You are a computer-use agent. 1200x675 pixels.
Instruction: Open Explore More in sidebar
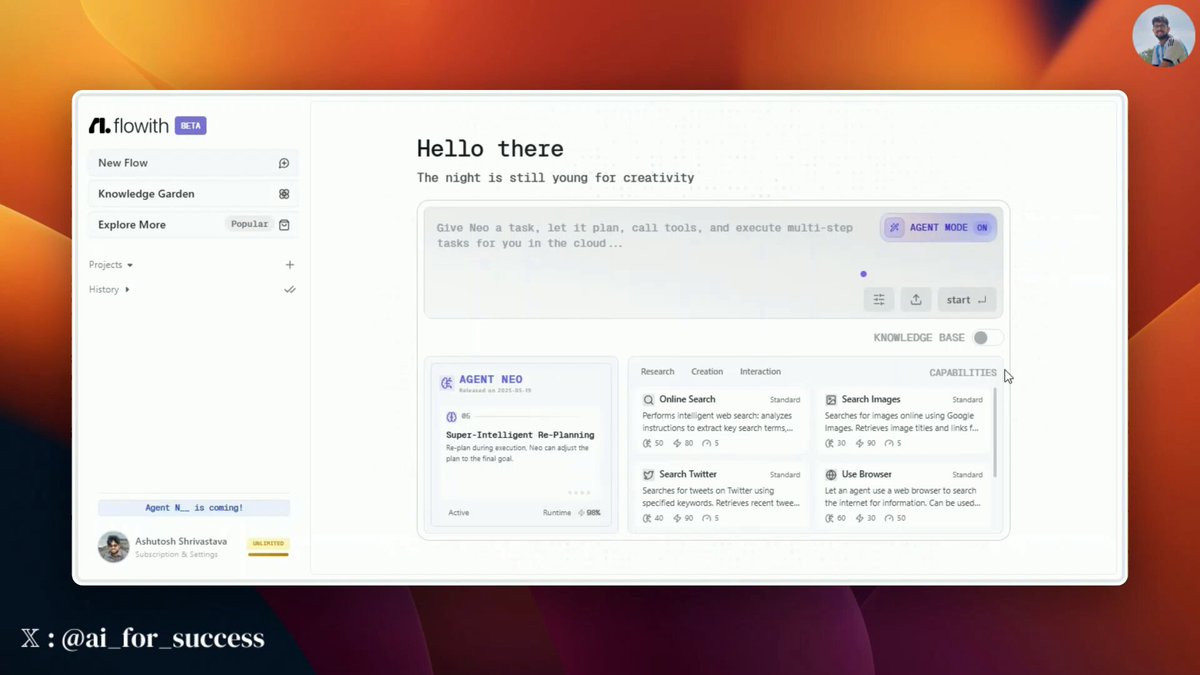192,225
